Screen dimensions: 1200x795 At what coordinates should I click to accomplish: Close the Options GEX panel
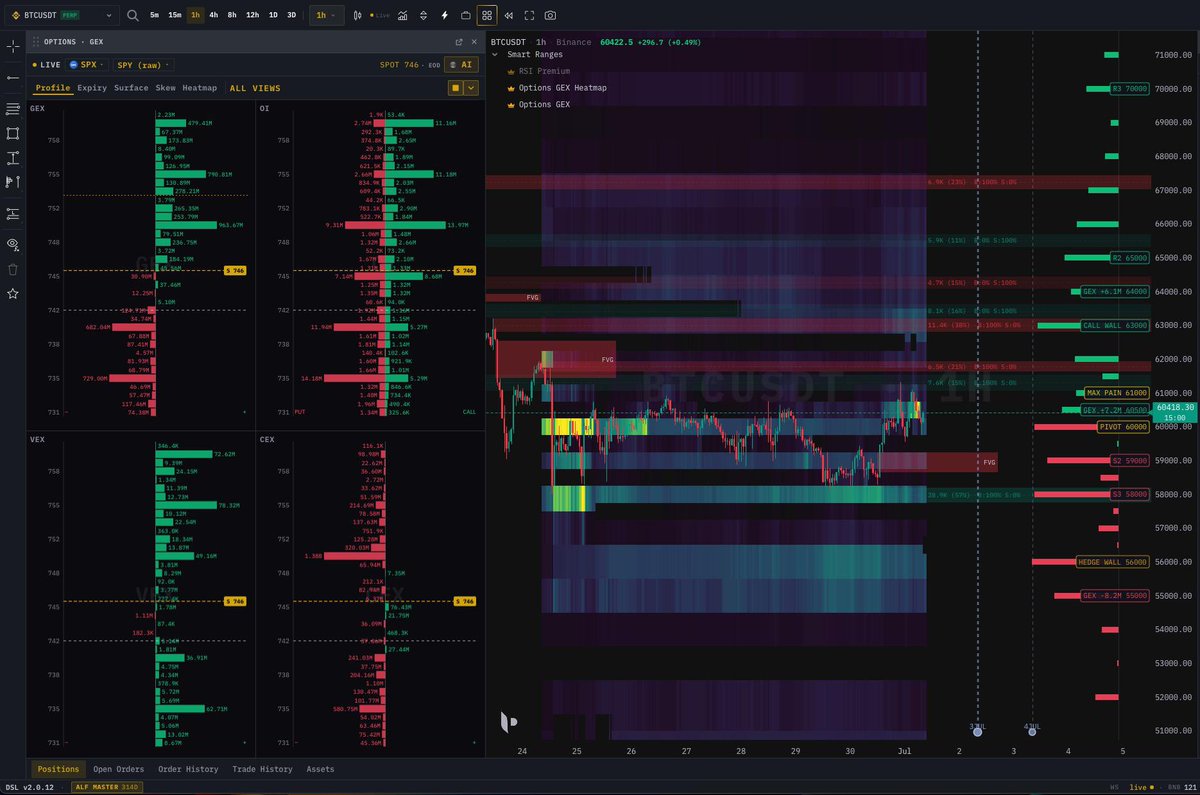click(x=474, y=42)
